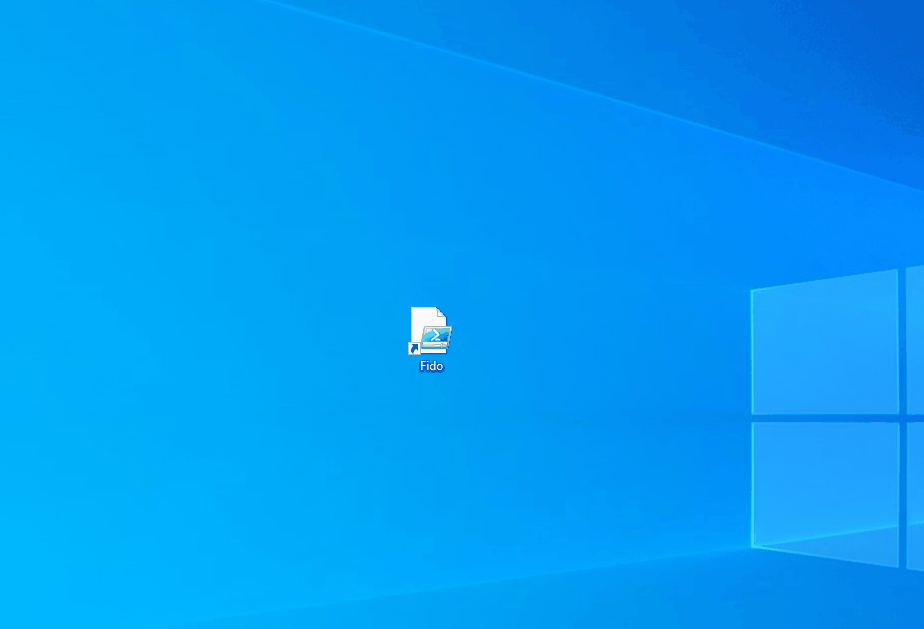Click the white page portion of Fido icon
The height and width of the screenshot is (629, 924).
click(422, 322)
